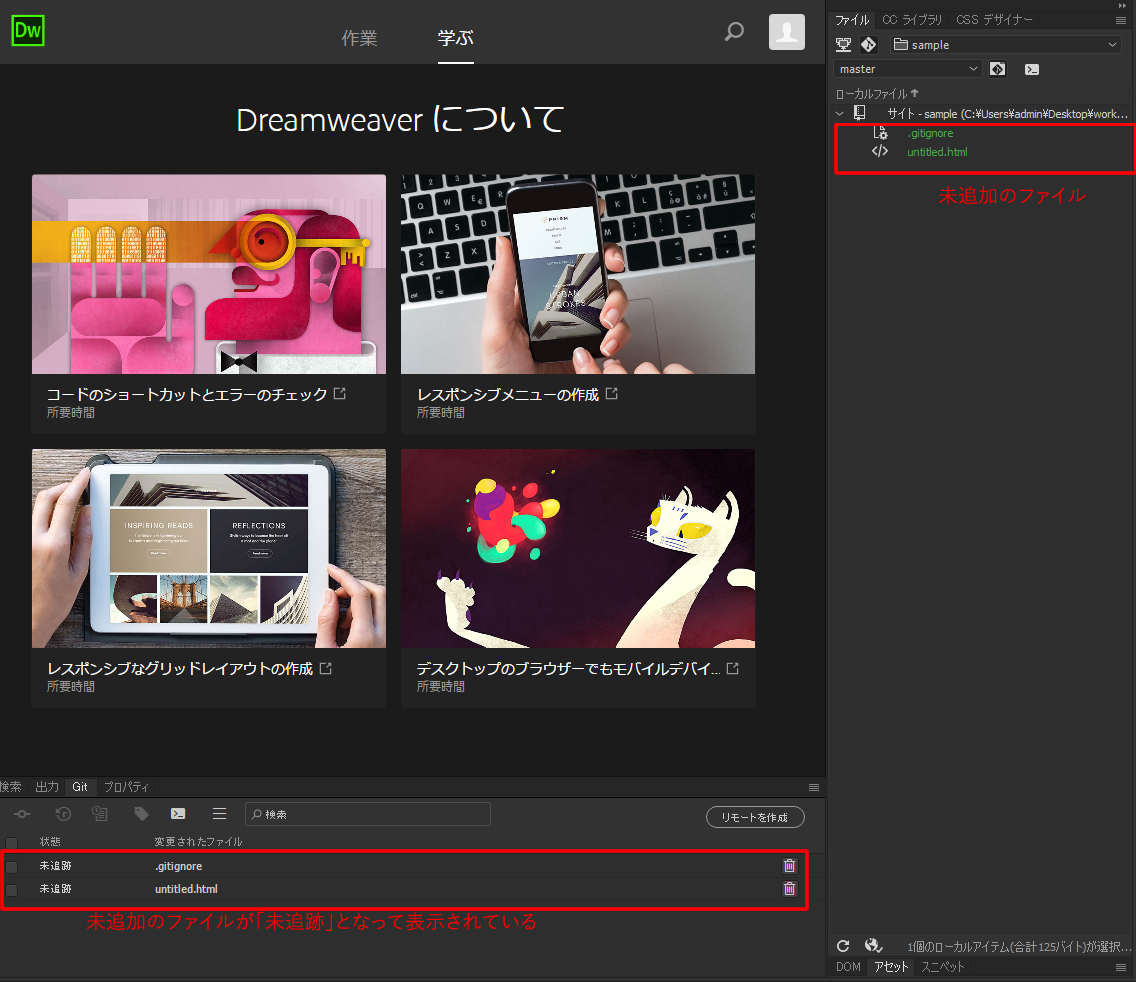Click the Git history revert icon
Screen dimensions: 1136x982
click(63, 814)
